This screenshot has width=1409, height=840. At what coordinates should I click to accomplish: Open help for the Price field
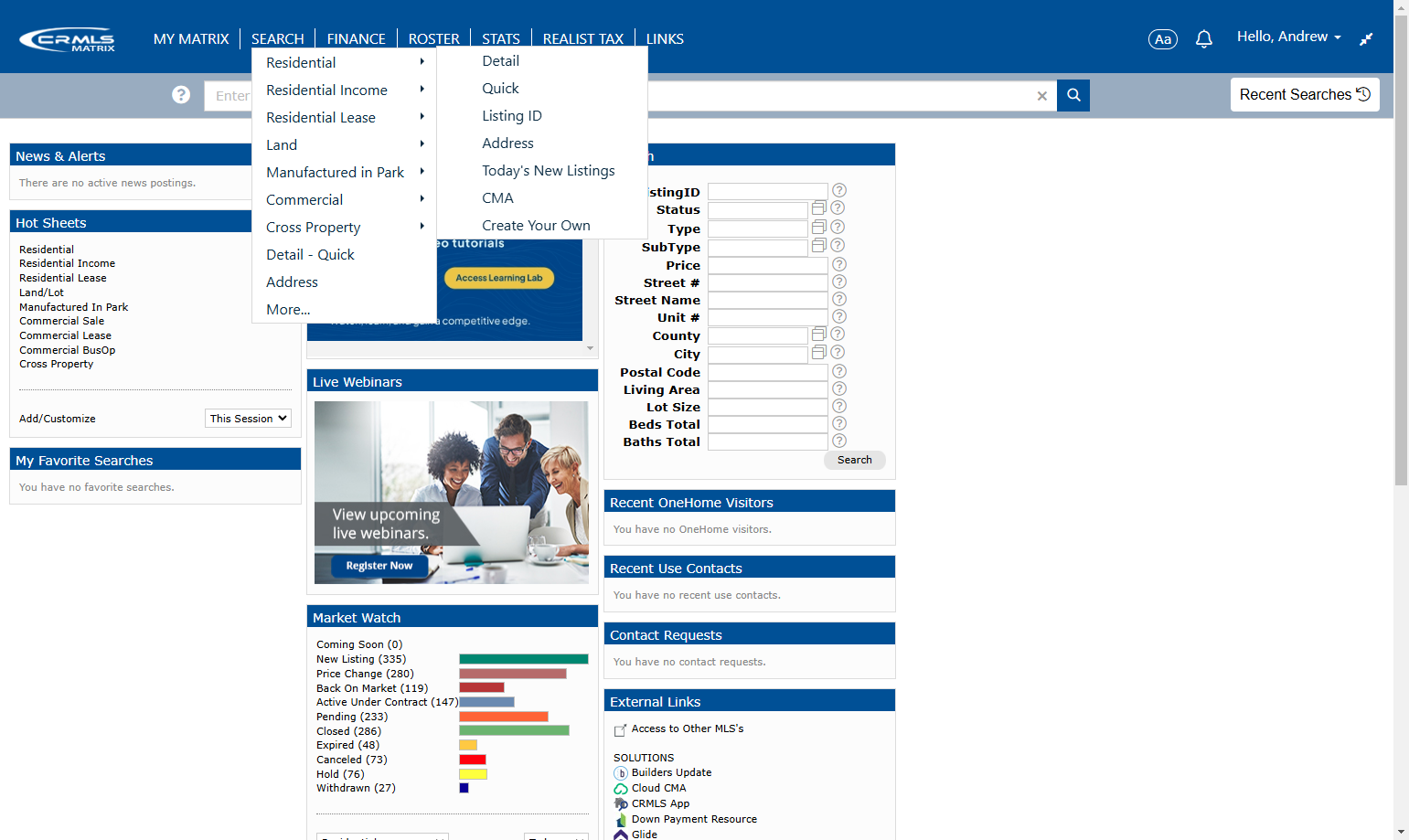(x=839, y=264)
